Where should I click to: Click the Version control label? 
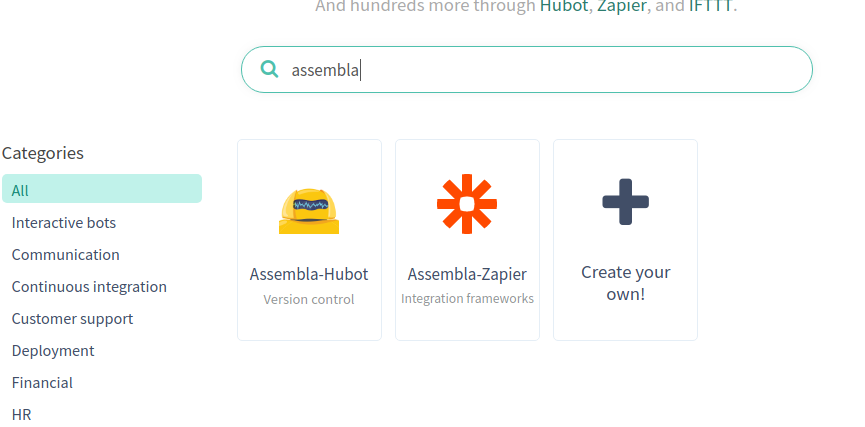[309, 300]
